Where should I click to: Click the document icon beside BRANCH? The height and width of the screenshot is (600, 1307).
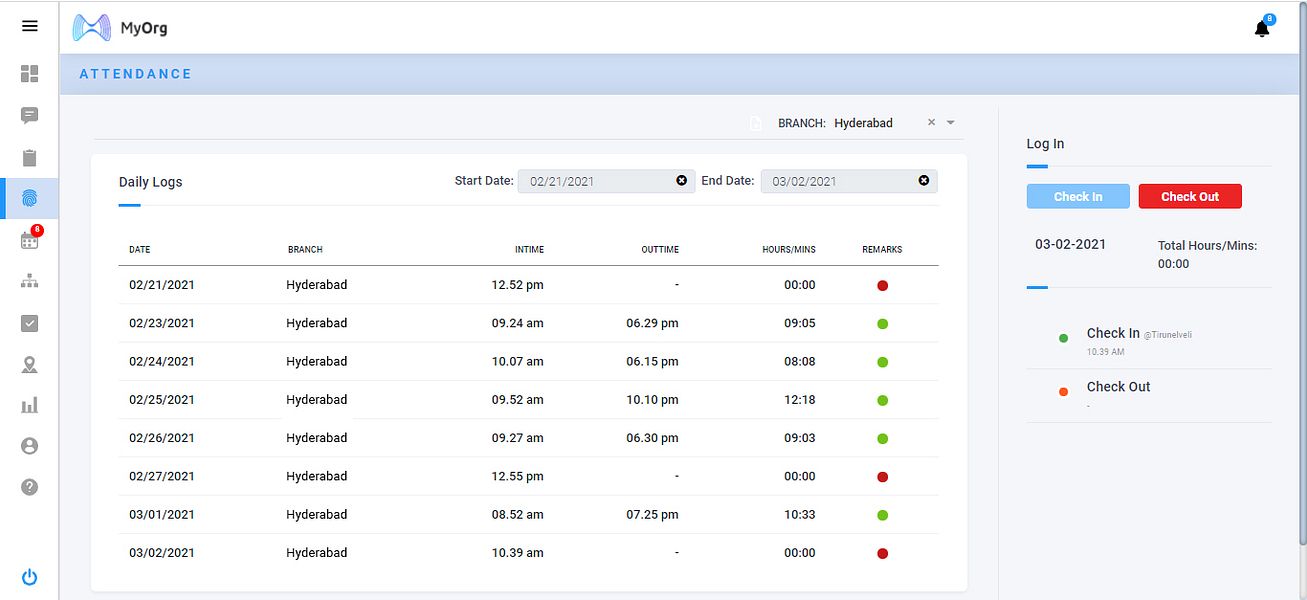[756, 123]
